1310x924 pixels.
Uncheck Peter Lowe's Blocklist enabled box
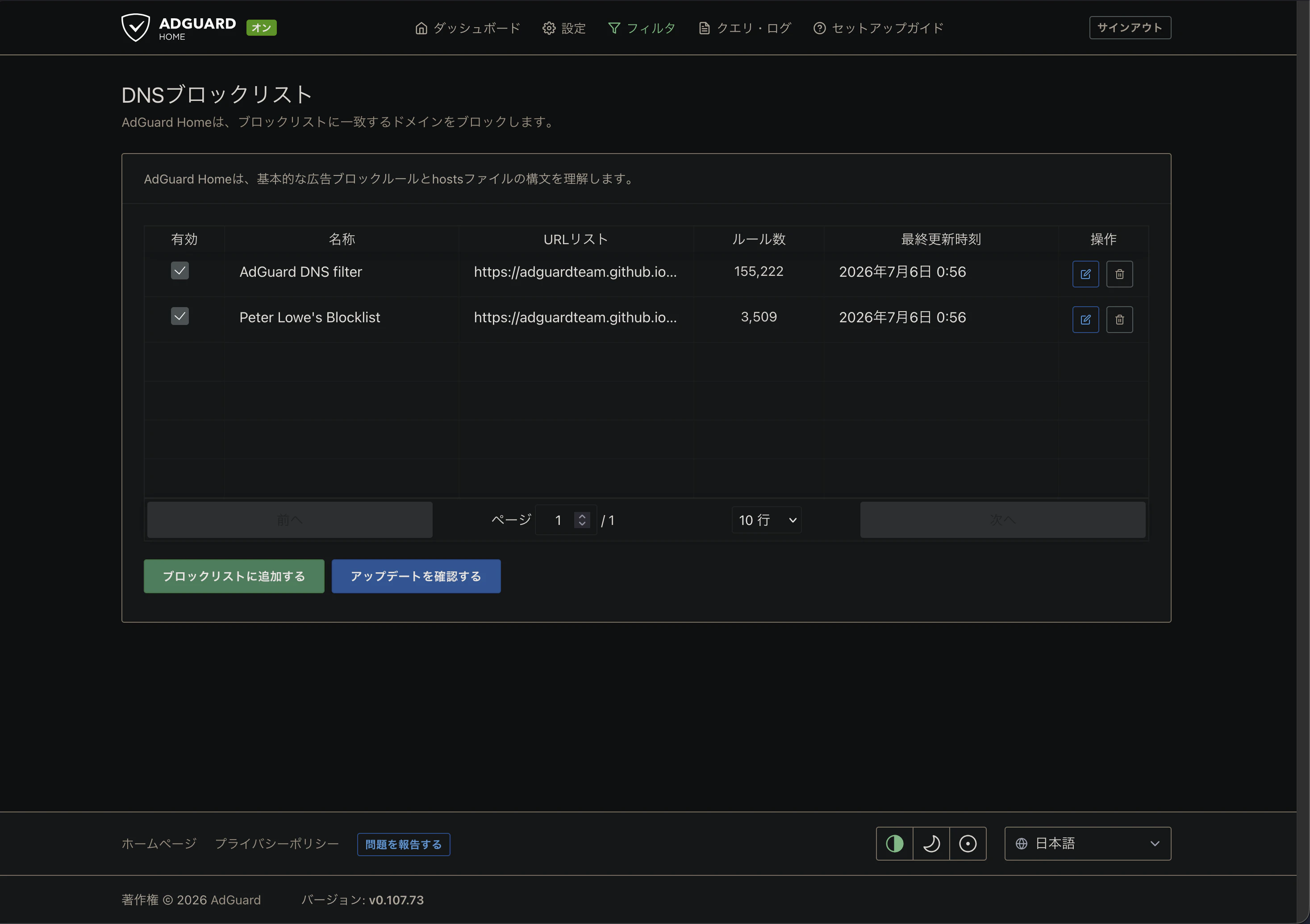(x=180, y=316)
